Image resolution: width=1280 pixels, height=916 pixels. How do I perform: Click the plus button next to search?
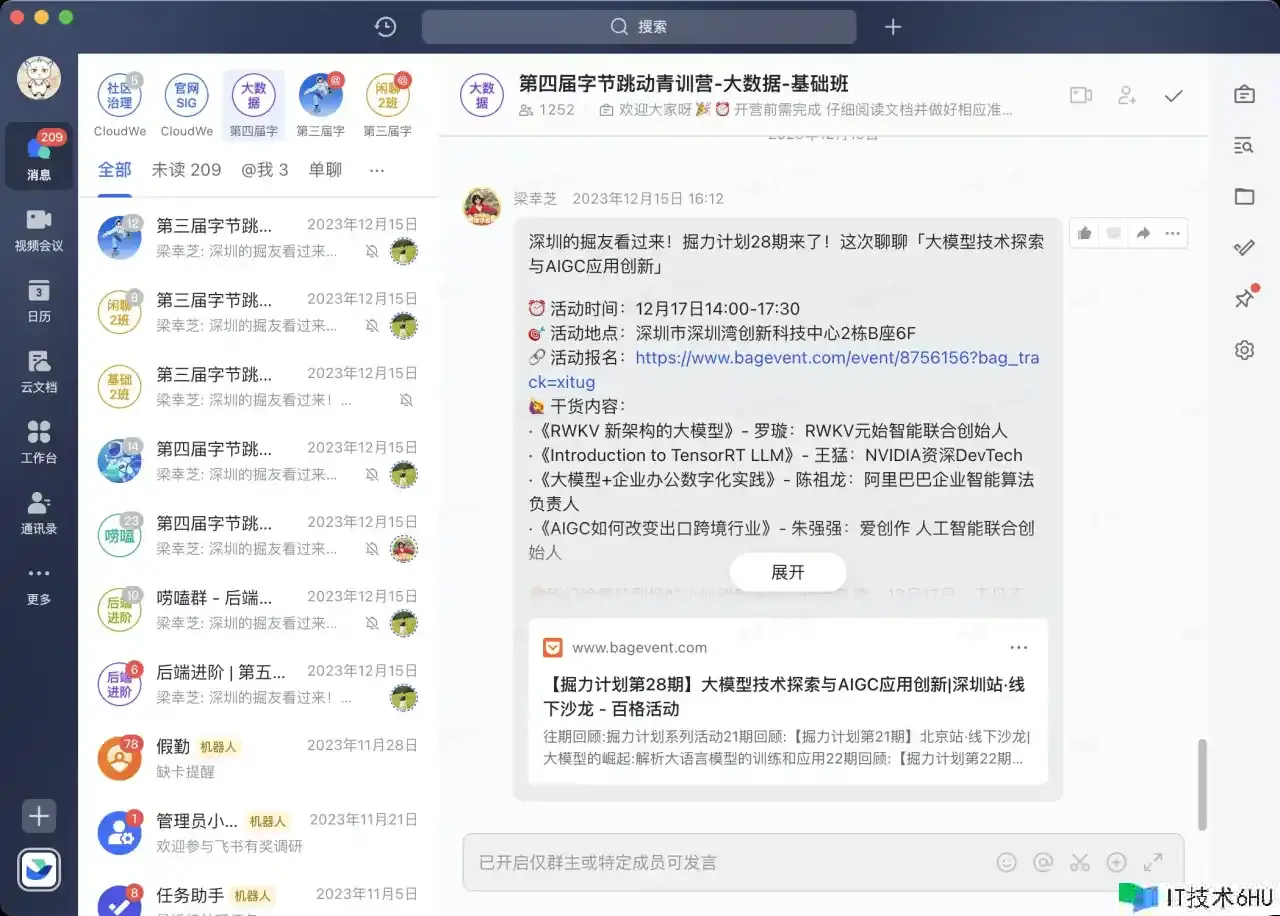893,27
